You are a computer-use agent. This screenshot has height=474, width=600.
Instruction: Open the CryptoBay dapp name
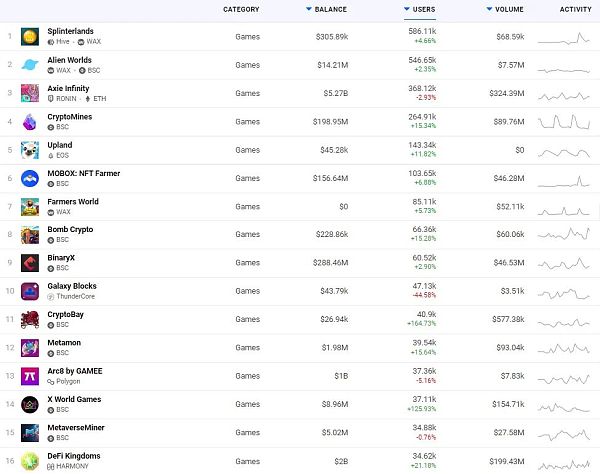tap(67, 315)
